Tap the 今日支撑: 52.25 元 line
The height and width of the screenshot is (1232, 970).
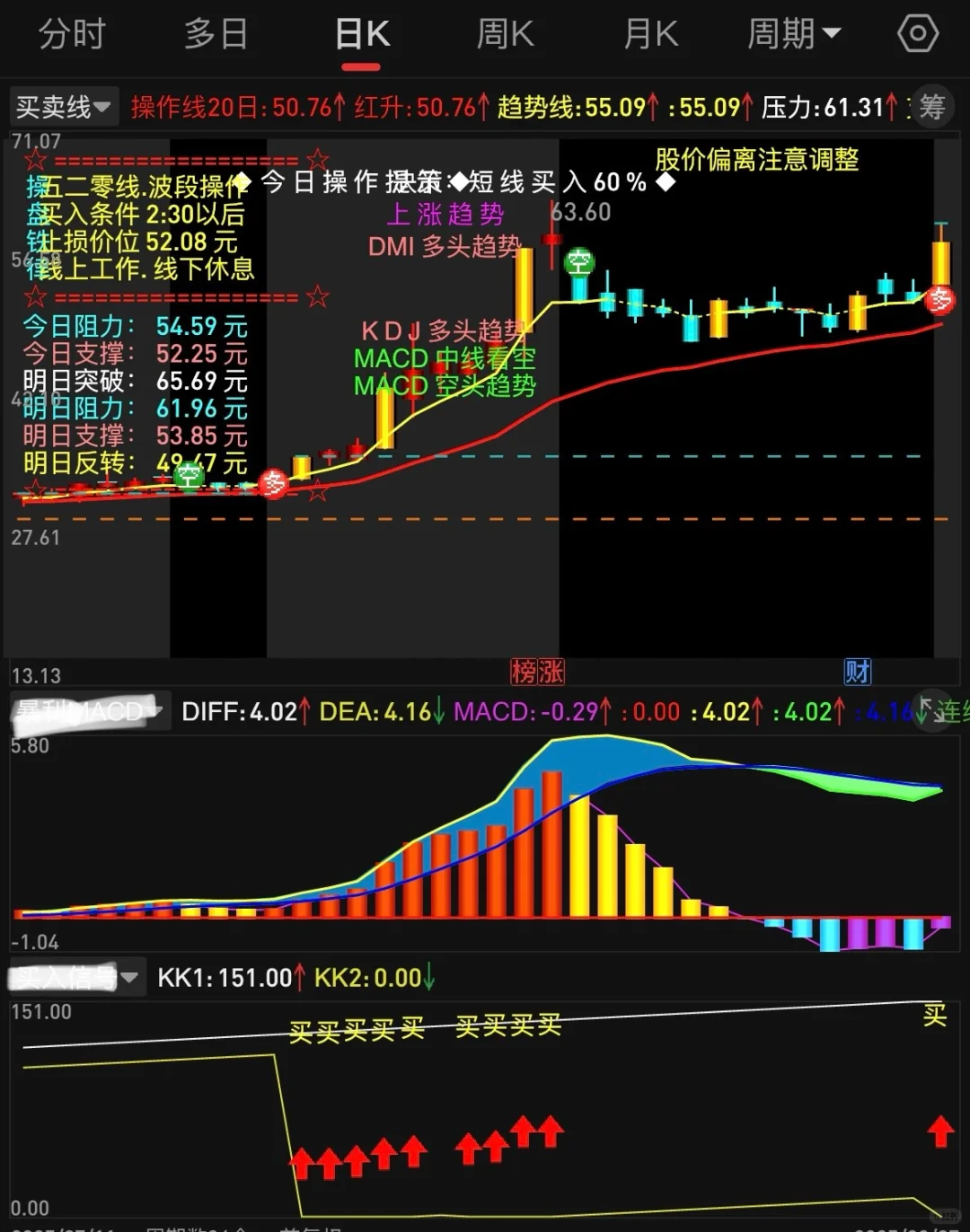coord(135,354)
